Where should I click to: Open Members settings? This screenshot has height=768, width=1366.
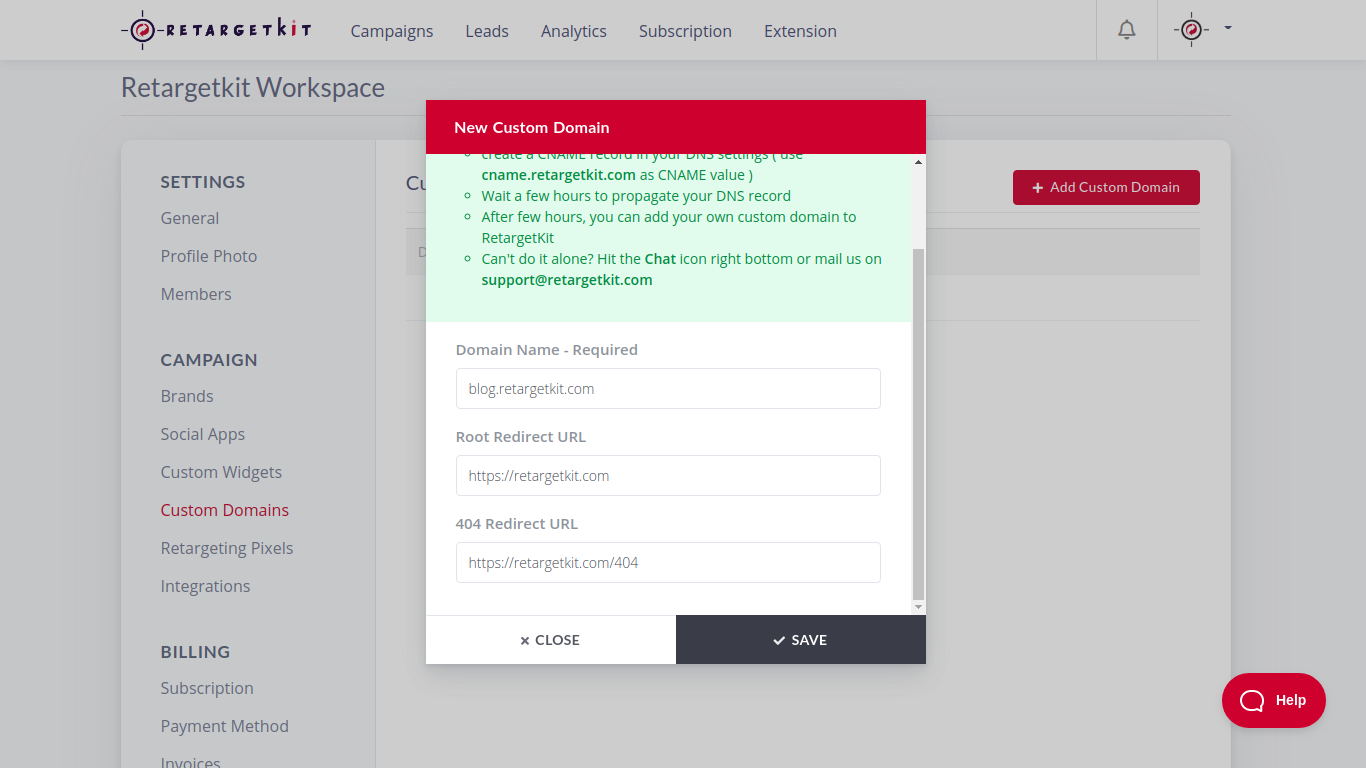pyautogui.click(x=196, y=294)
